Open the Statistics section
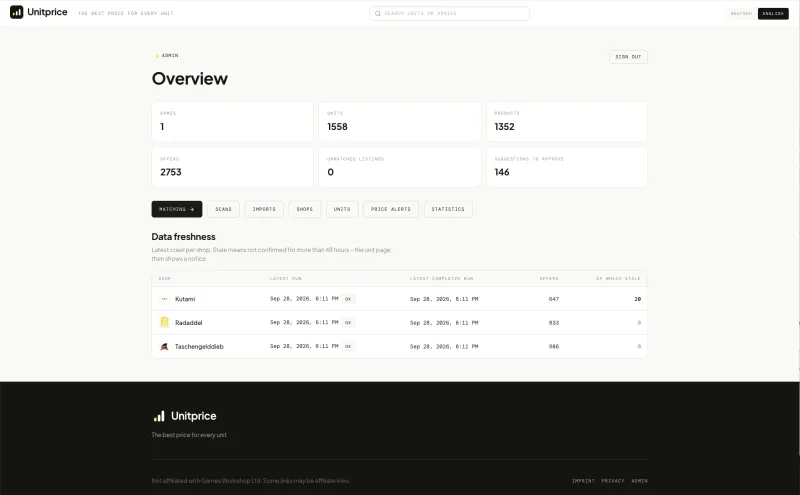Viewport: 800px width, 495px height. click(x=448, y=209)
